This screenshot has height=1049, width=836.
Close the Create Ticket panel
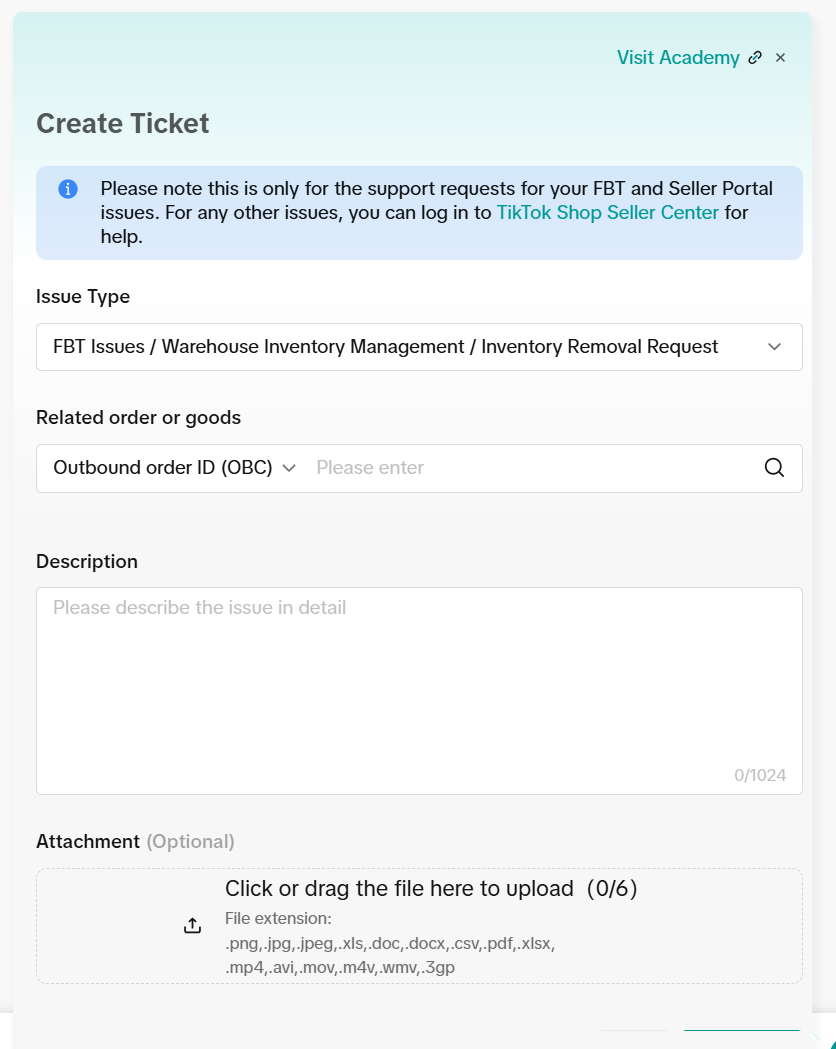(x=781, y=58)
